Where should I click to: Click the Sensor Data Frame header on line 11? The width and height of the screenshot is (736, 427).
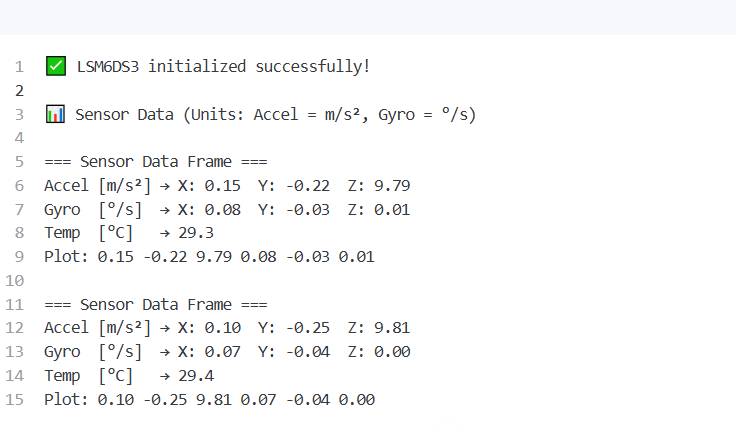(156, 305)
